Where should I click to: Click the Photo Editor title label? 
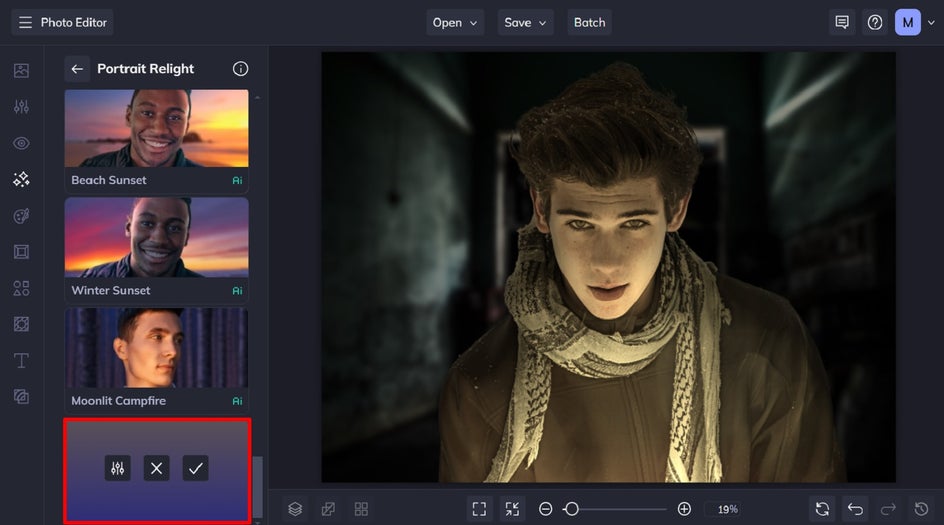[x=73, y=22]
